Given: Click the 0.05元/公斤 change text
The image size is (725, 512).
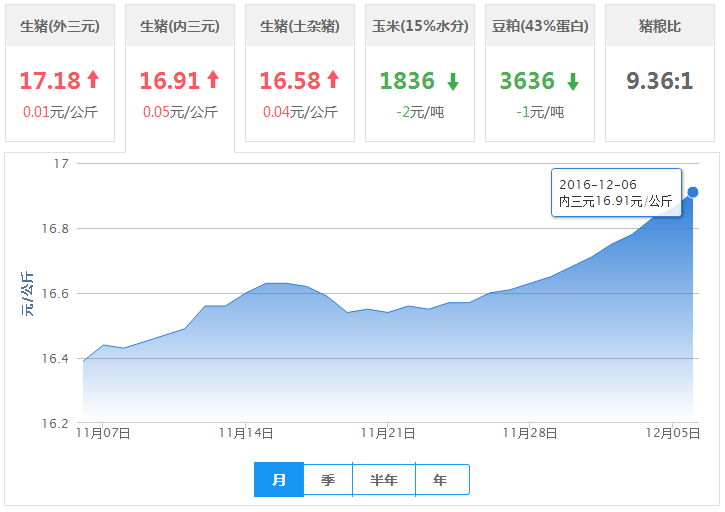Looking at the screenshot, I should click(180, 112).
